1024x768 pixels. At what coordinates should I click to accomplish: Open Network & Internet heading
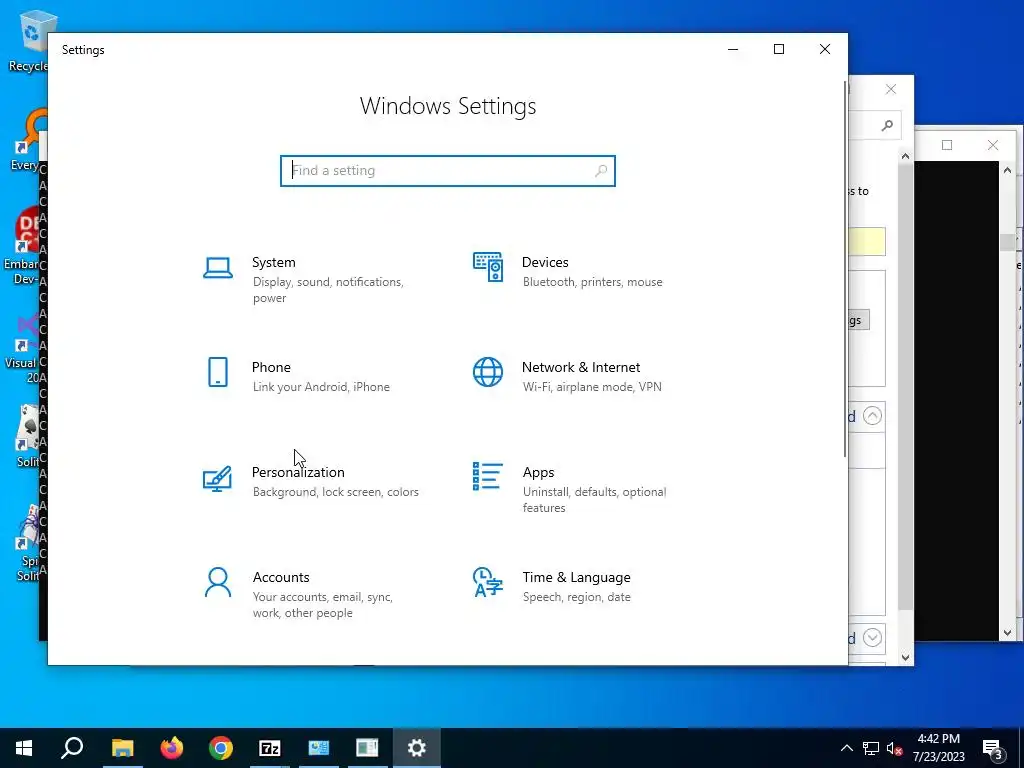[581, 367]
